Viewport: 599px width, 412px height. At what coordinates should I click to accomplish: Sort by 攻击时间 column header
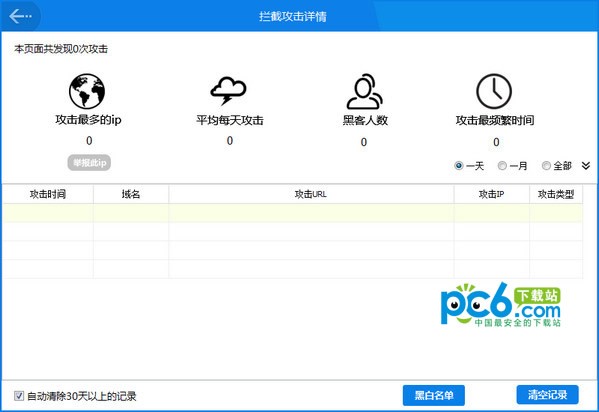coord(48,194)
